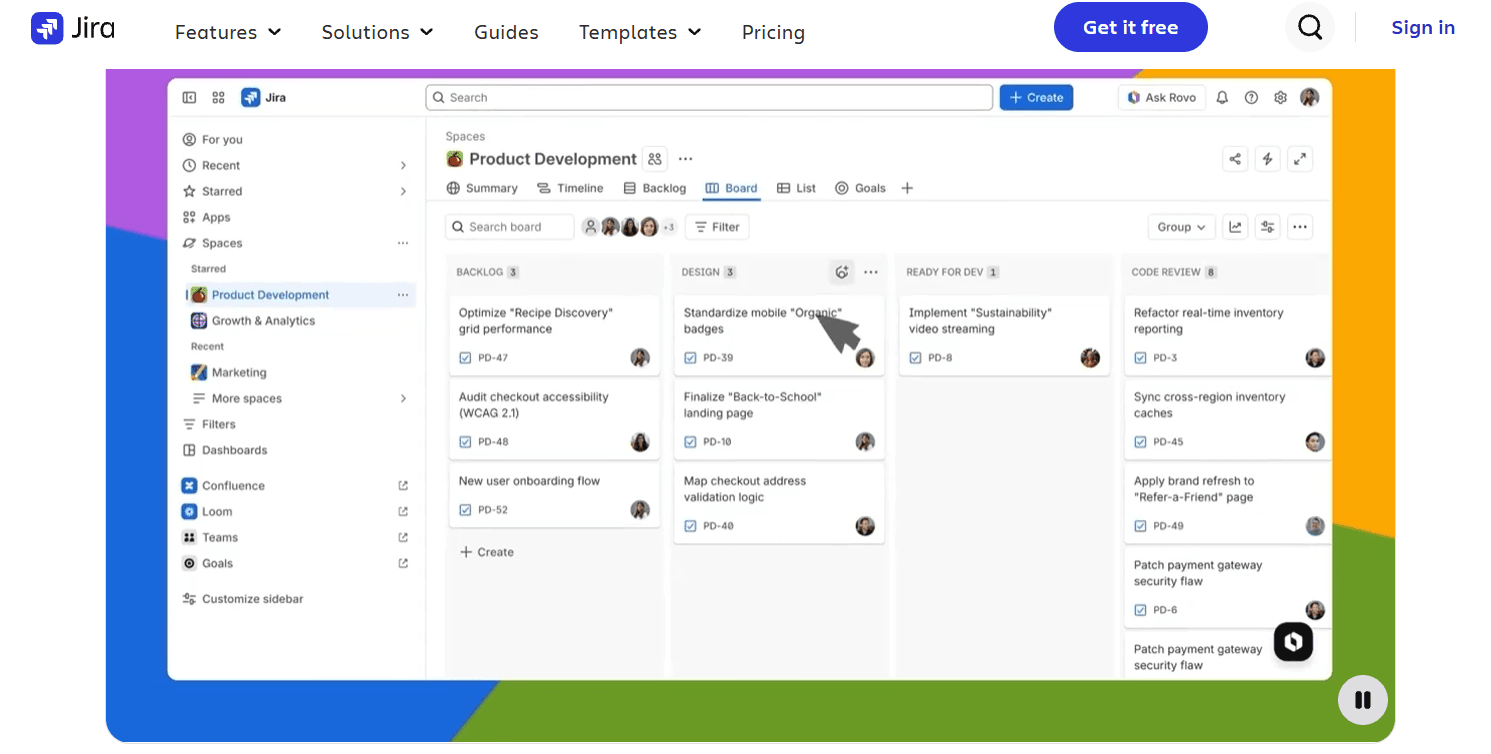Open the Templates dropdown menu
The image size is (1491, 754).
[640, 32]
